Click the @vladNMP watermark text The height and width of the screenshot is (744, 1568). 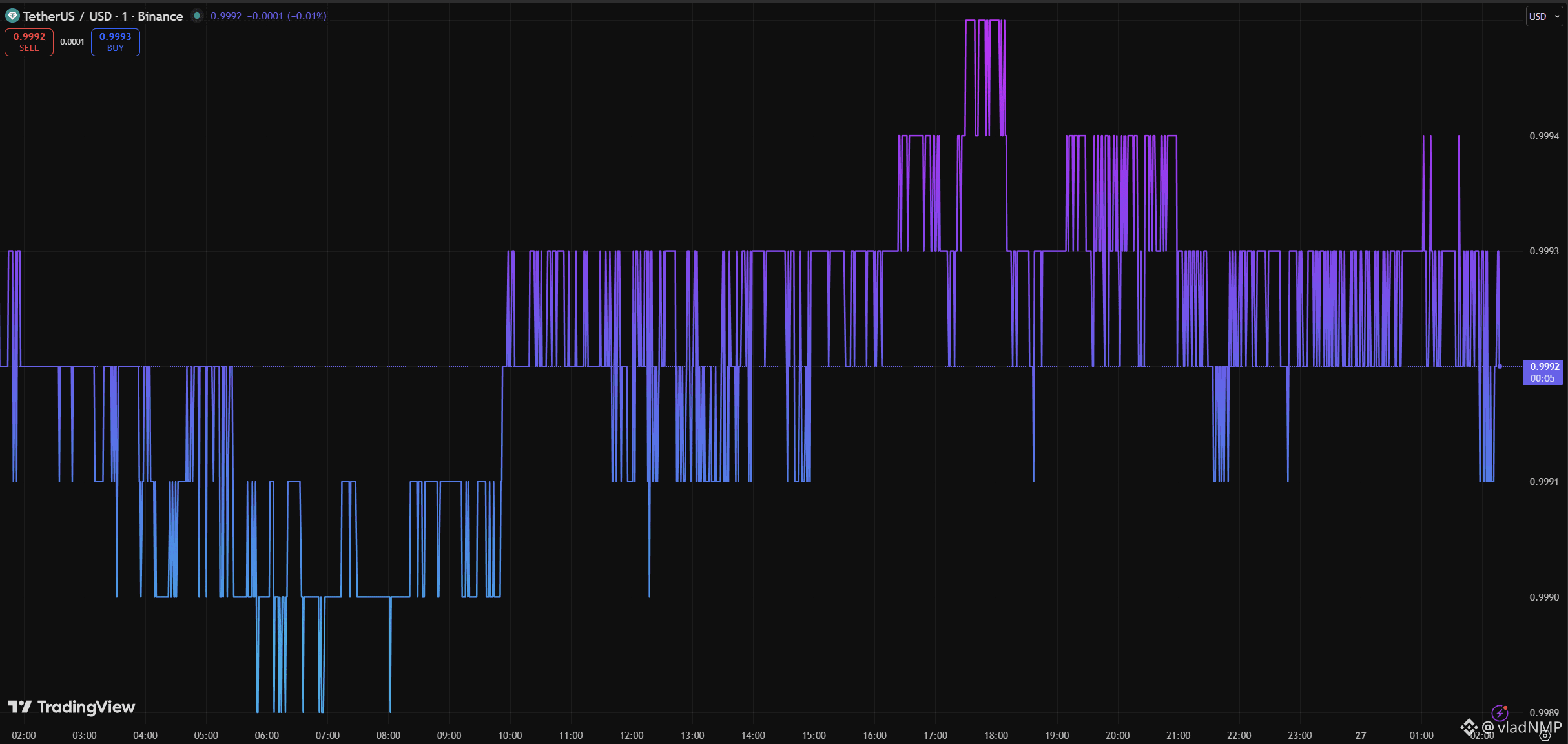click(x=1520, y=727)
